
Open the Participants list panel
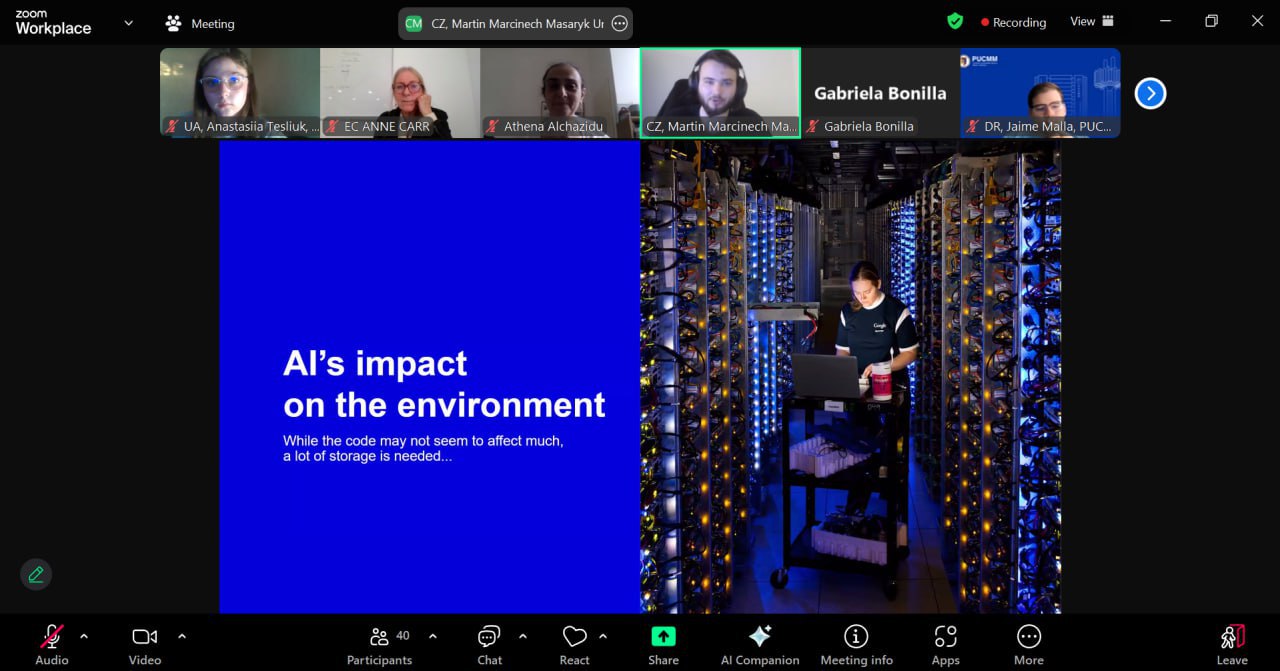380,637
